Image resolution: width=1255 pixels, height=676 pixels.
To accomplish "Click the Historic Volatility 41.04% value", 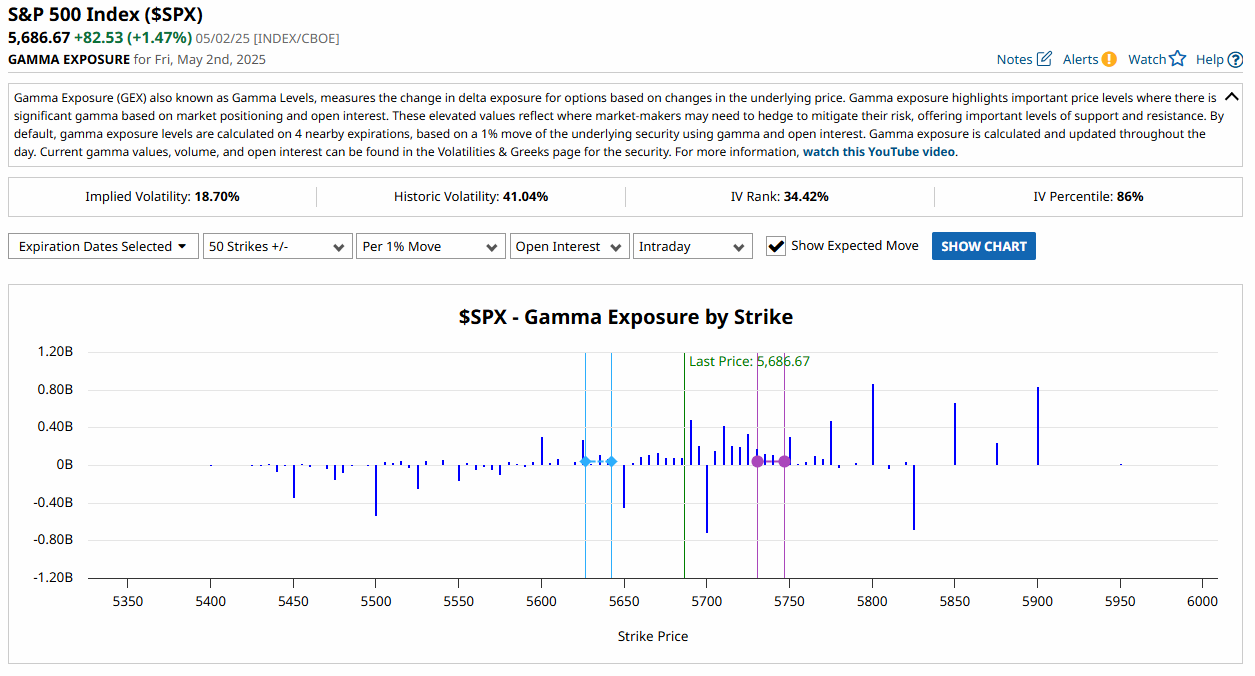I will pyautogui.click(x=525, y=197).
